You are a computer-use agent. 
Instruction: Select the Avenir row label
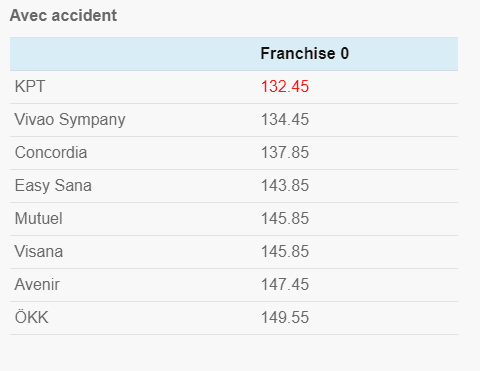point(37,285)
